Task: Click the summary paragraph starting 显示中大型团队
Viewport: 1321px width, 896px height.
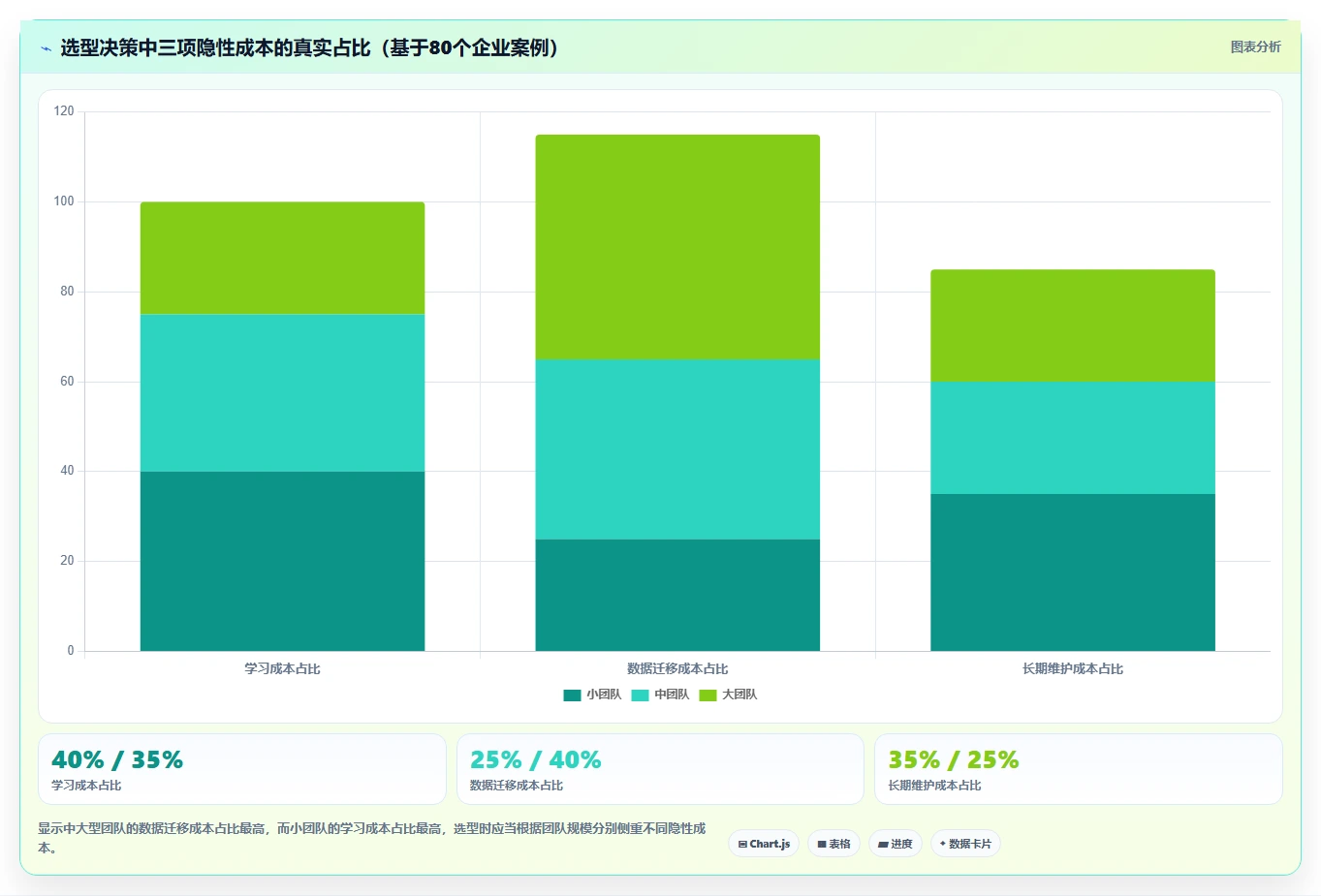Action: 372,838
